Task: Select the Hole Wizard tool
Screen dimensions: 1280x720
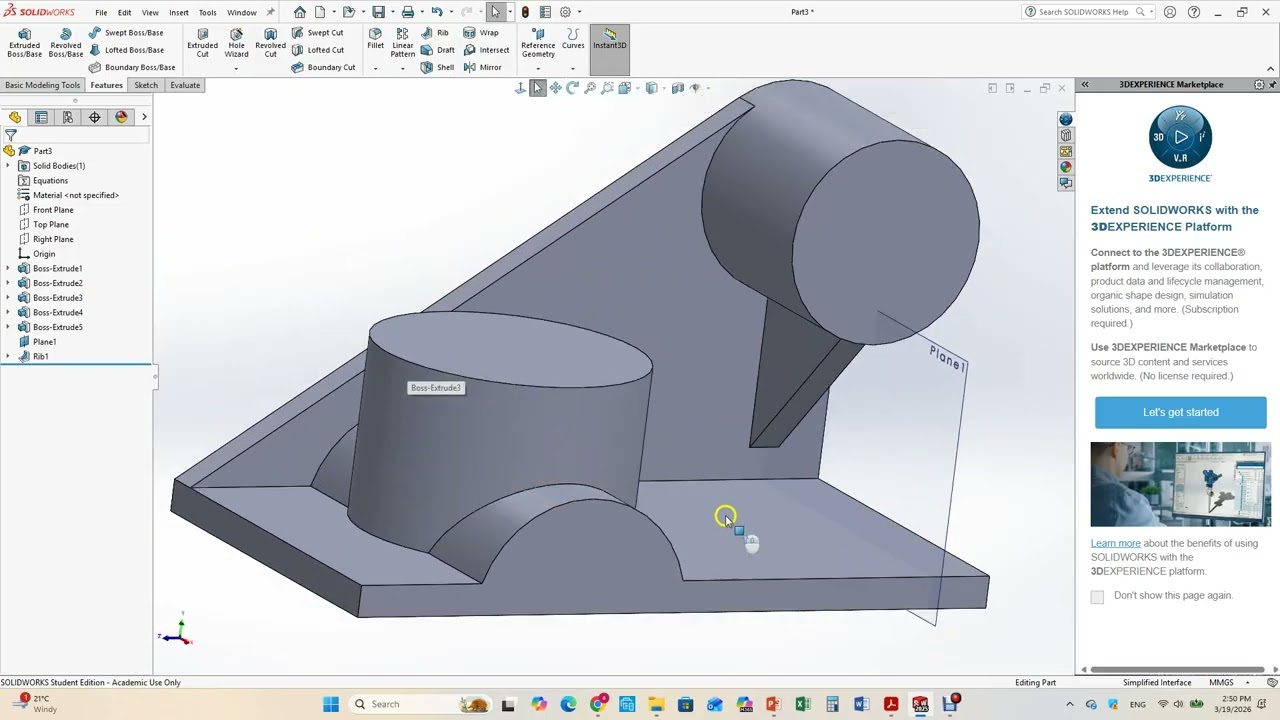Action: pos(236,43)
